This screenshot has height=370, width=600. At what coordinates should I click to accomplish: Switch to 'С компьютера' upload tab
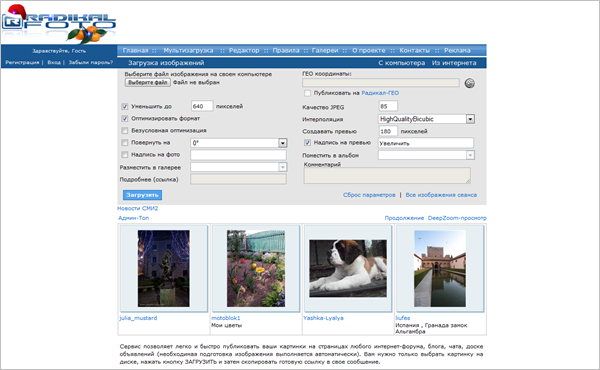(402, 63)
